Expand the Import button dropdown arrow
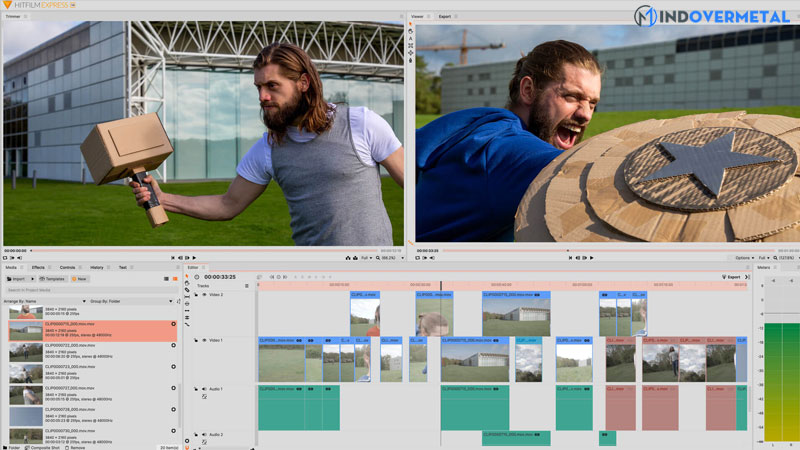Screen dimensions: 800x450 33,279
